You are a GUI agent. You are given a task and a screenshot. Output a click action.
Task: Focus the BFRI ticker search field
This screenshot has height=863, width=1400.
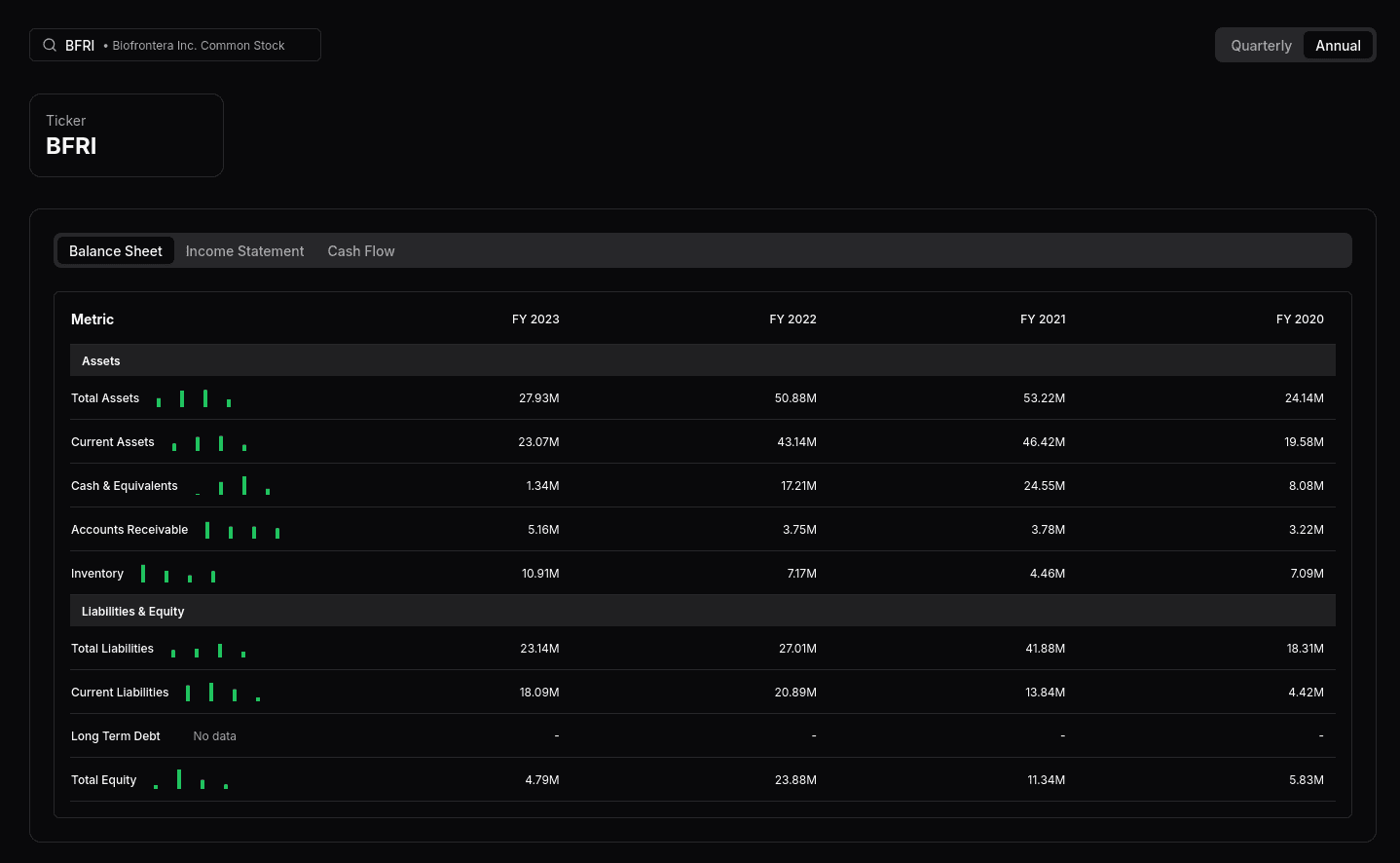coord(175,45)
